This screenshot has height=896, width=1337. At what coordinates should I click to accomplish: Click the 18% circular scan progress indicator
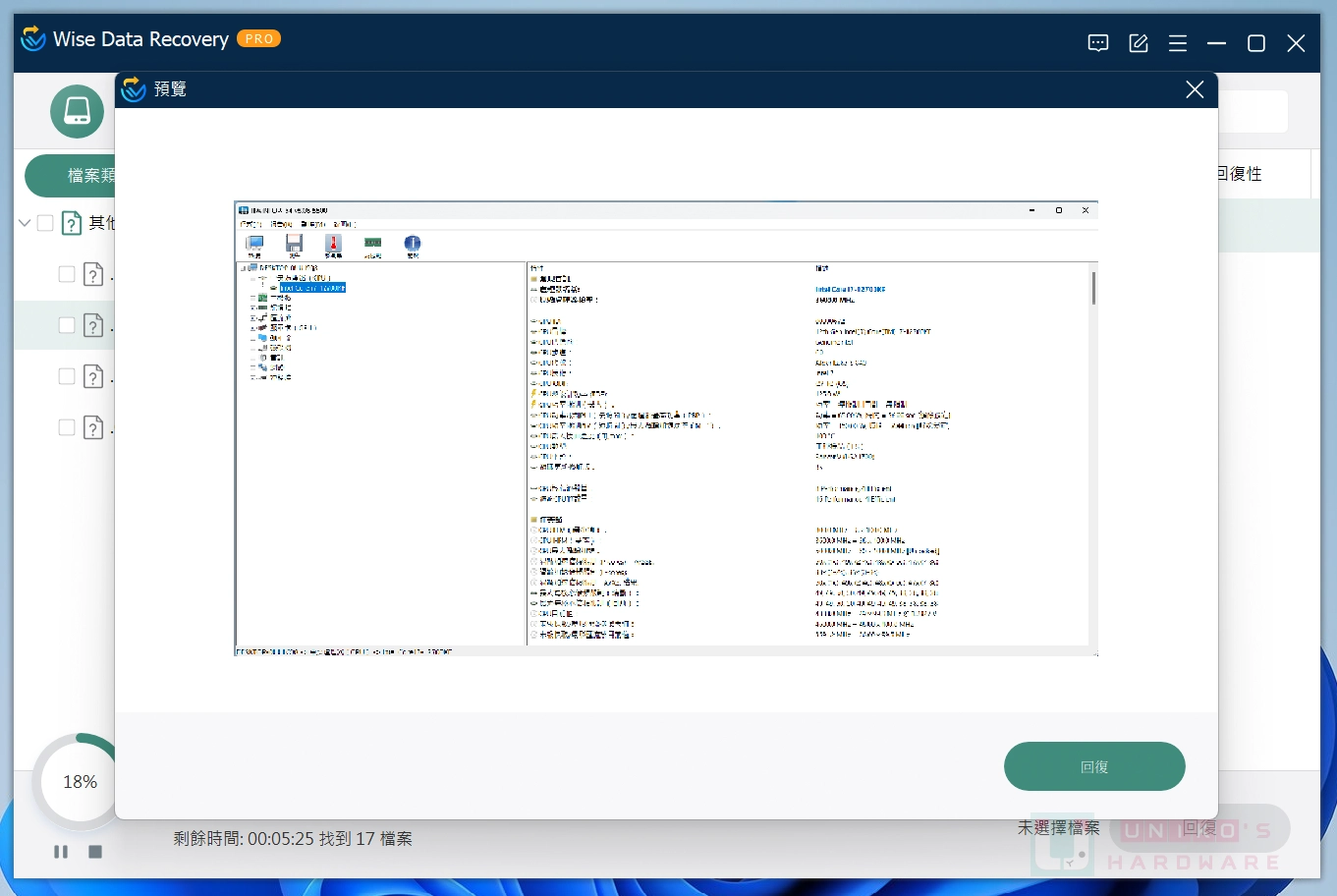(80, 782)
